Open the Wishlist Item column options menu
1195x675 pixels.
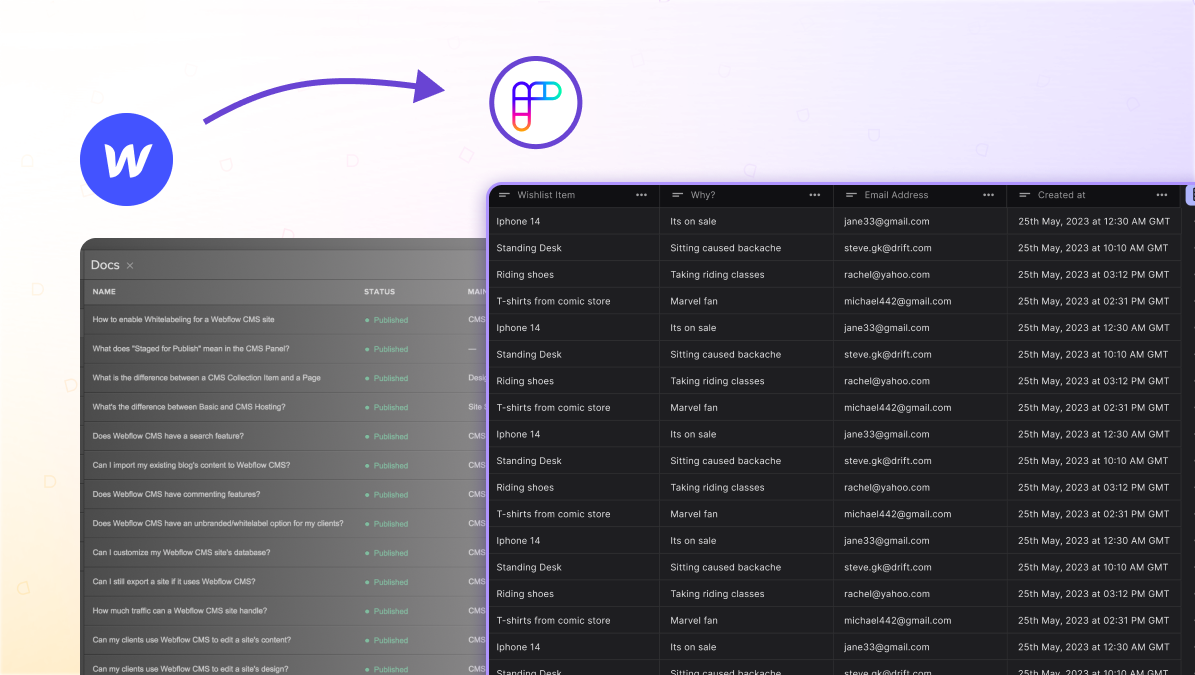tap(642, 195)
